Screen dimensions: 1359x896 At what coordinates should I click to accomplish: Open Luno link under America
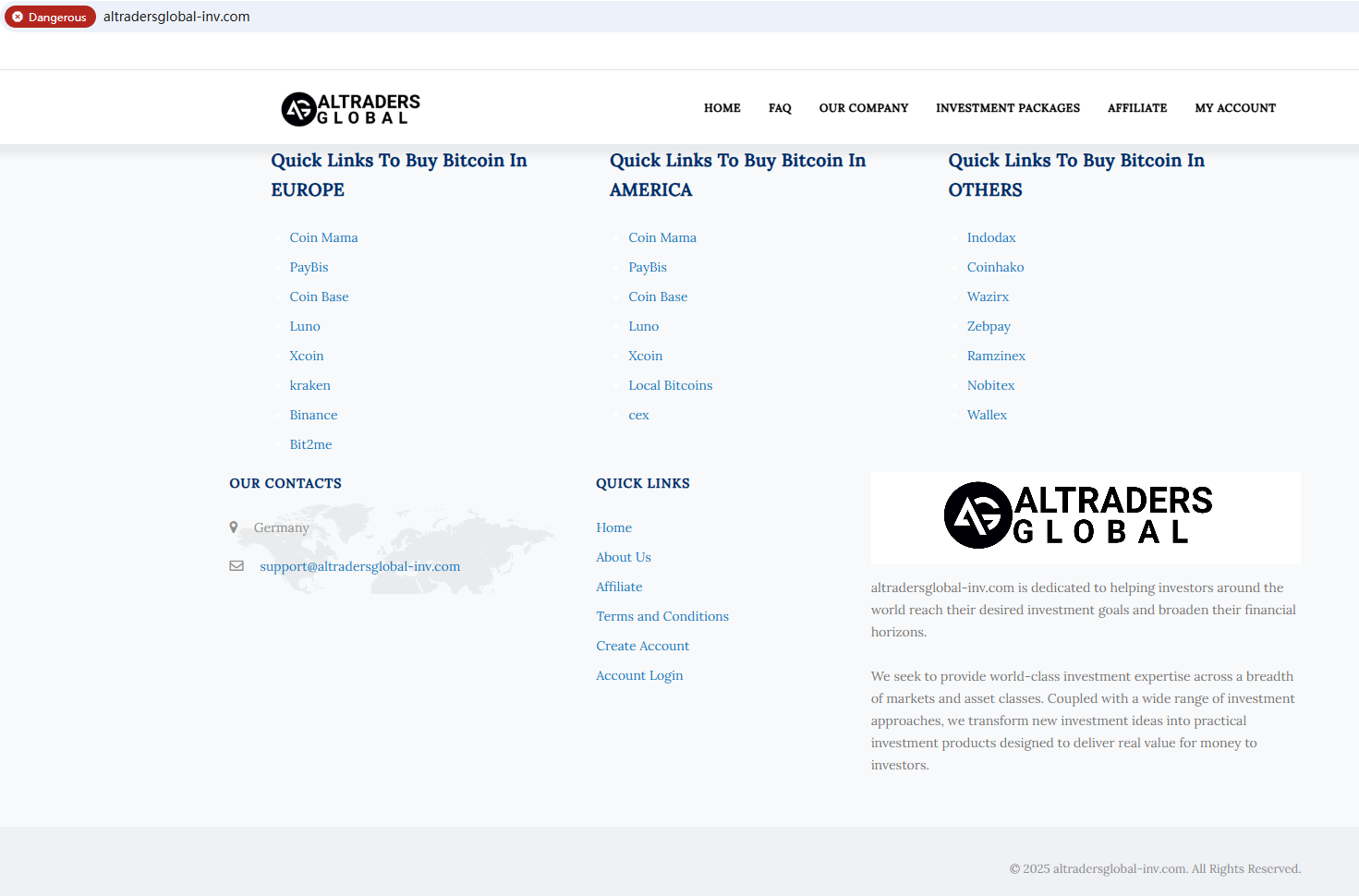tap(644, 326)
